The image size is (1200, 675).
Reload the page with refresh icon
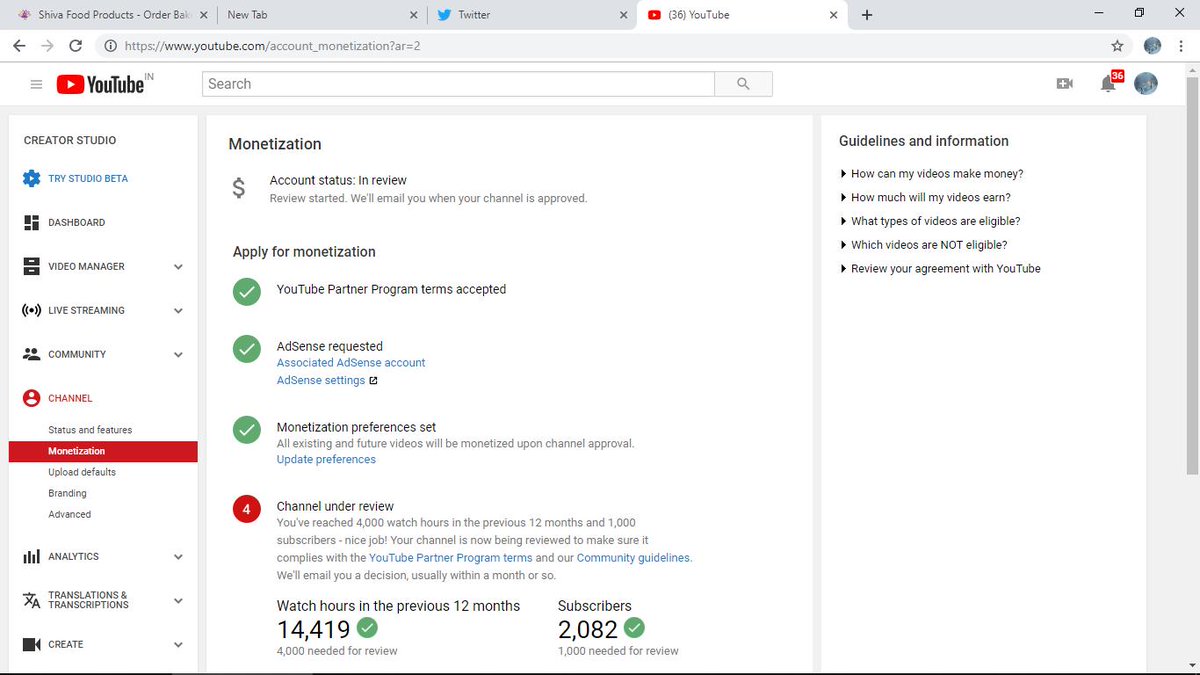click(x=76, y=46)
